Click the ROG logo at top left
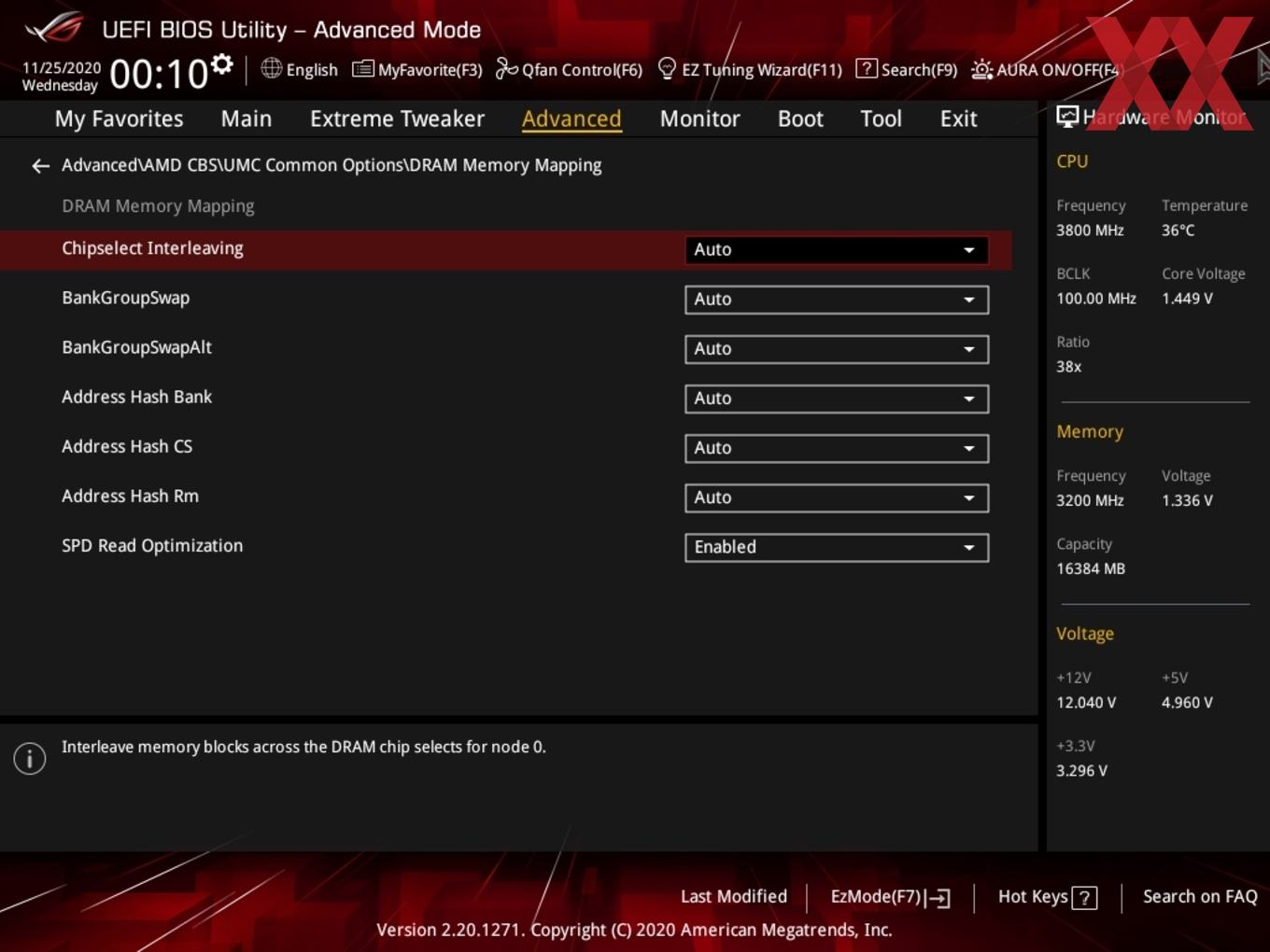Viewport: 1270px width, 952px height. 53,28
